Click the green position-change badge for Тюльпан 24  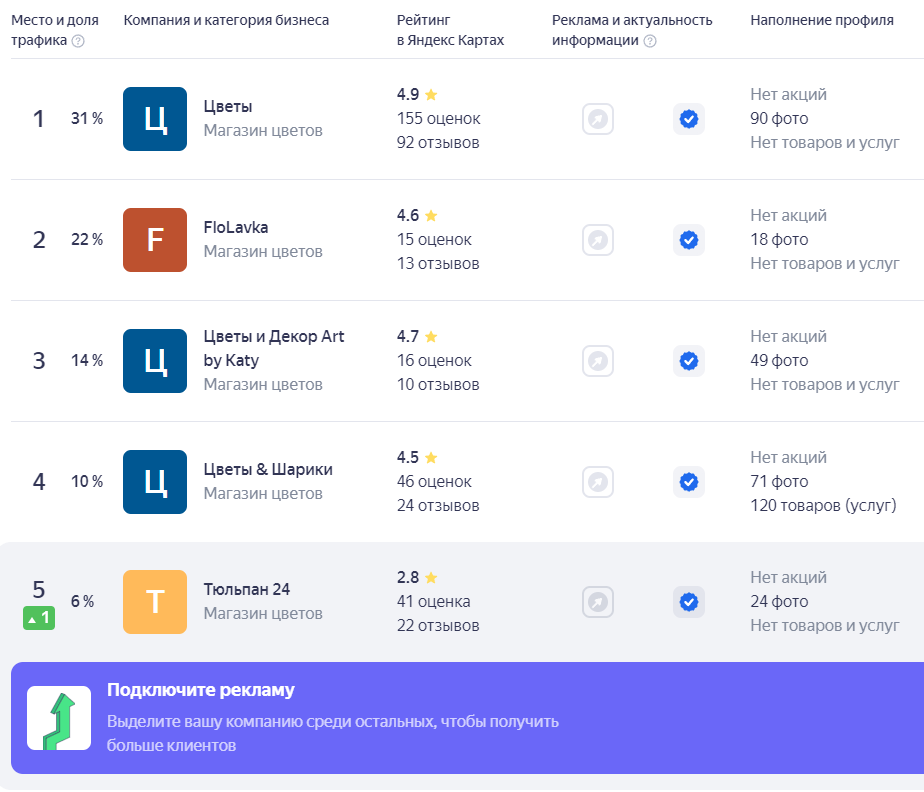39,618
